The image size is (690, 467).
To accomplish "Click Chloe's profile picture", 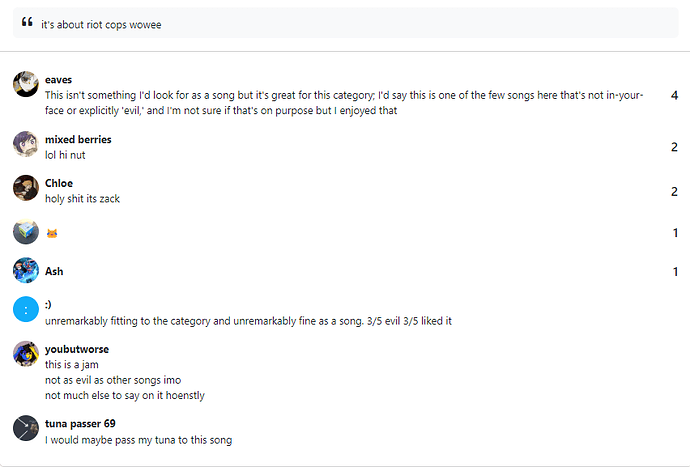I will [26, 188].
